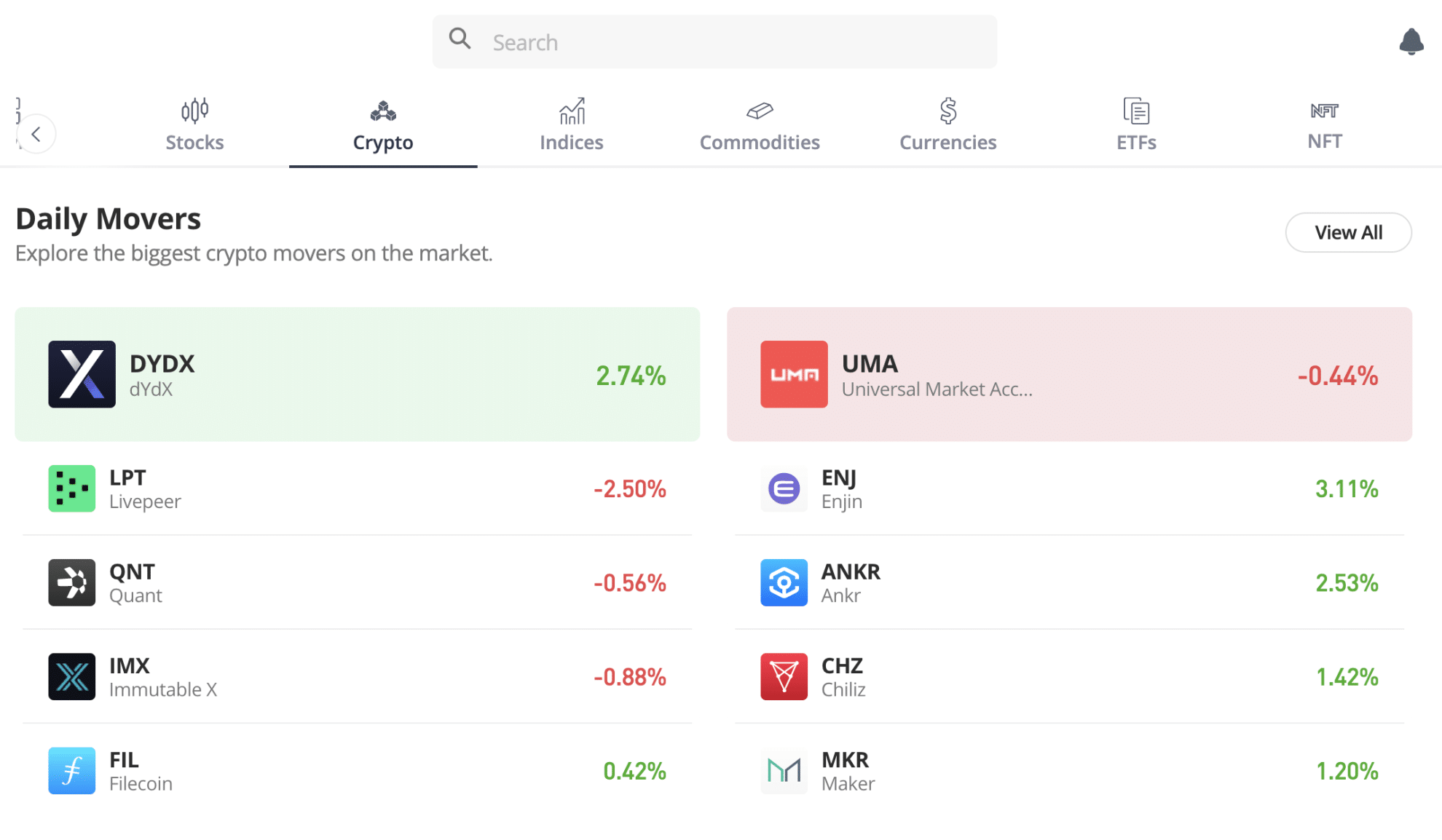Click the ETFs documents icon

point(1136,111)
